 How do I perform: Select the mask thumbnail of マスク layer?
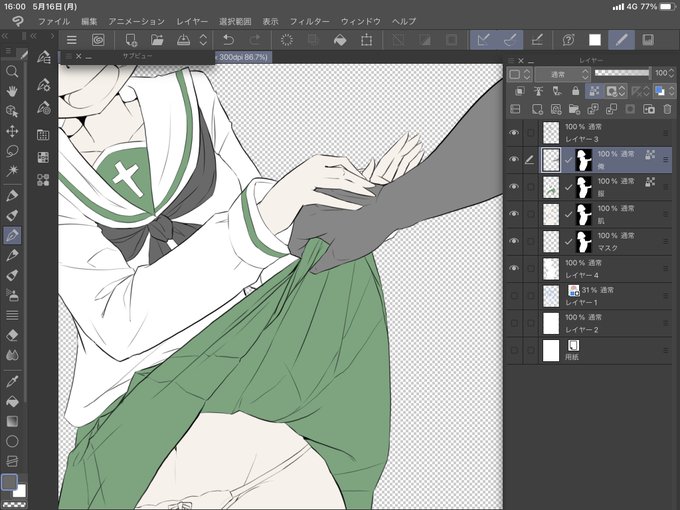pyautogui.click(x=584, y=242)
